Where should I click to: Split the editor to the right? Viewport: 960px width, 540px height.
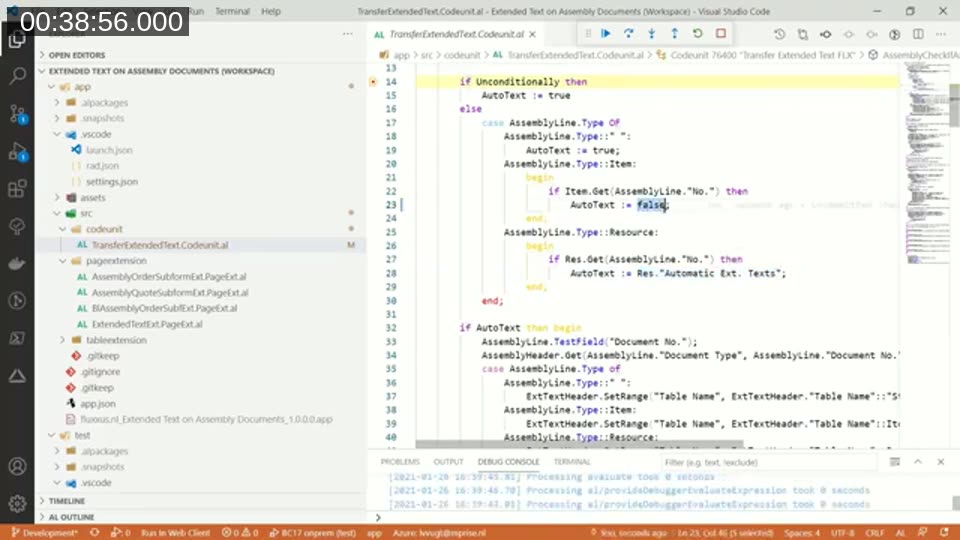tap(918, 34)
